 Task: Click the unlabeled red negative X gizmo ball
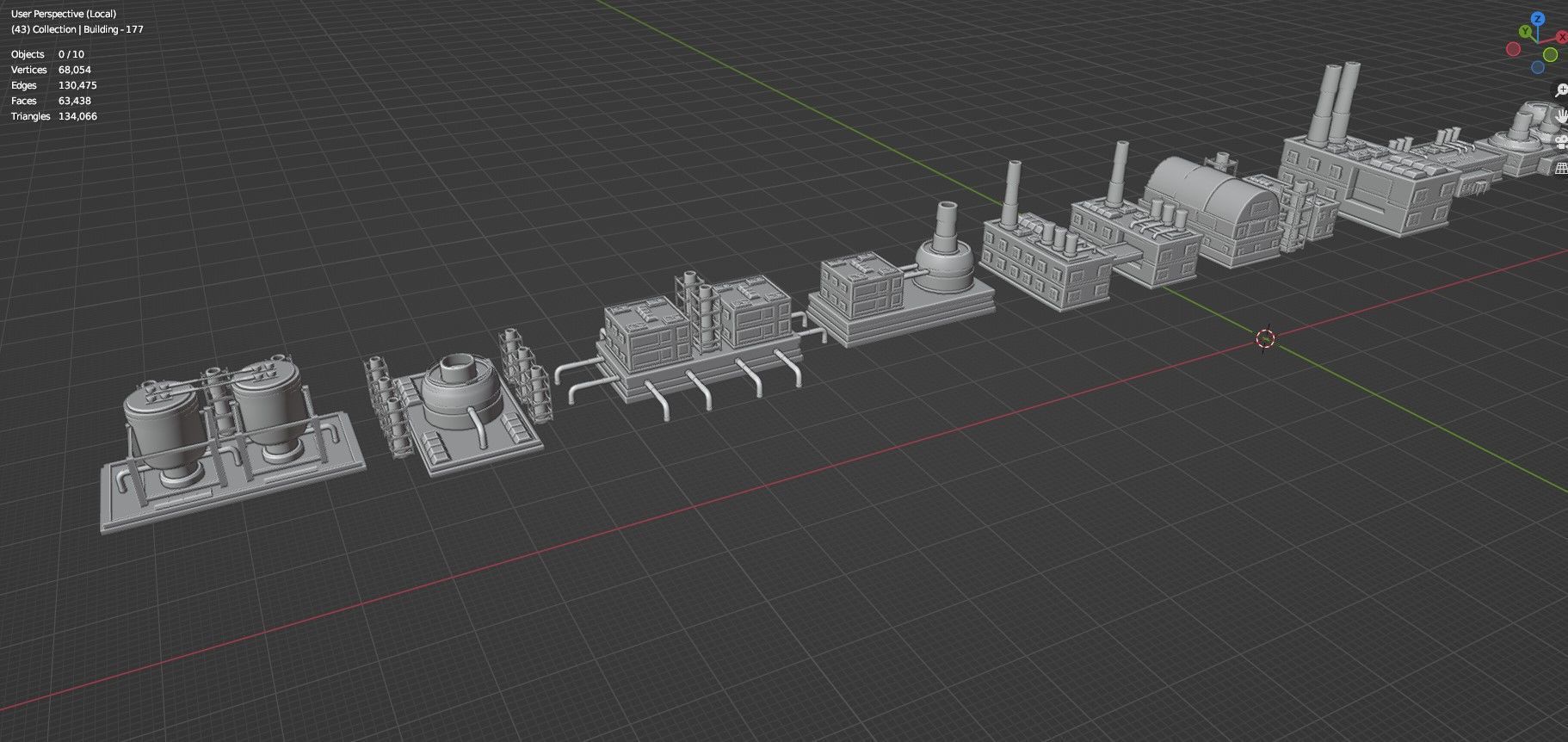point(1513,49)
